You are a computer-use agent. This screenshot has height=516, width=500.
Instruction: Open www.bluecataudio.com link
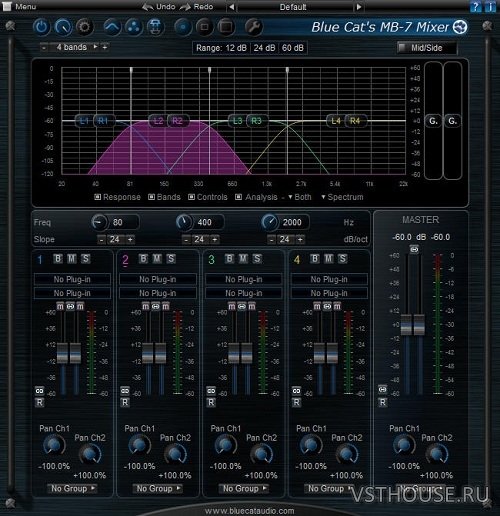249,511
